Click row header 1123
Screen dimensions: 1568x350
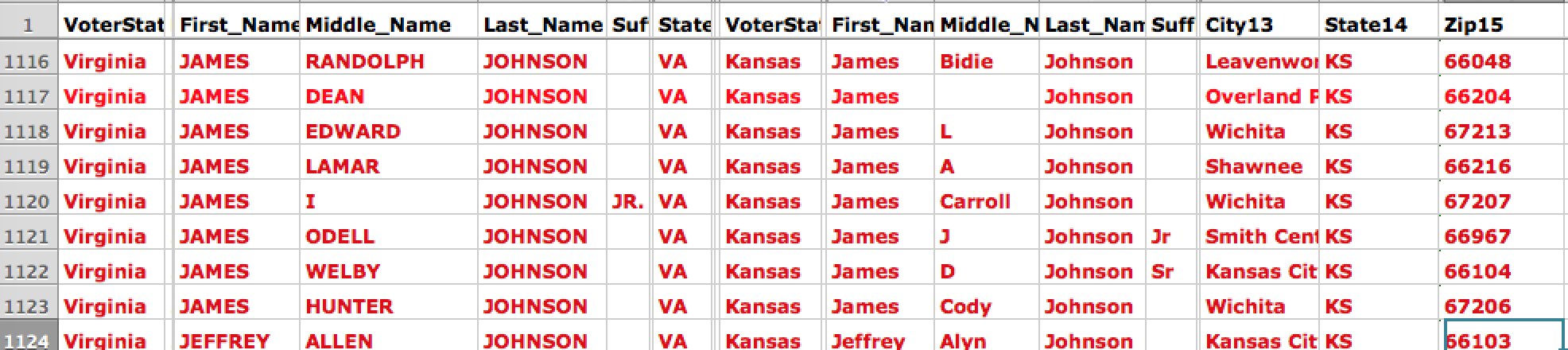click(x=28, y=306)
